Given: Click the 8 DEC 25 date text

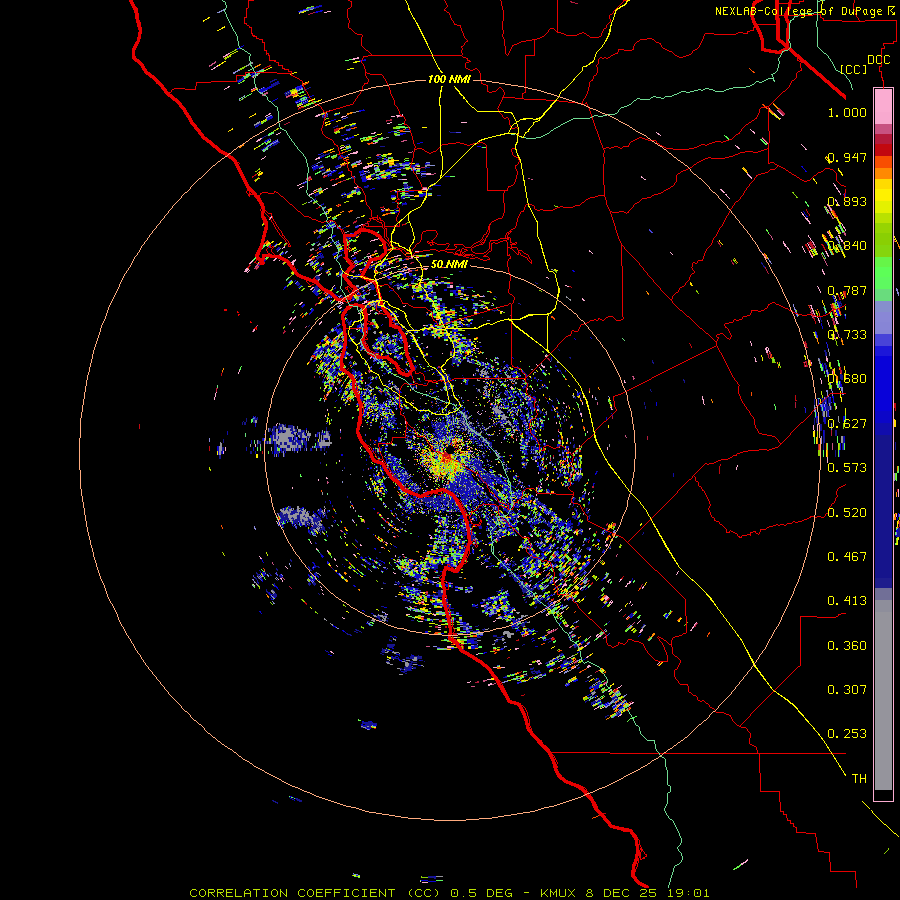Looking at the screenshot, I should coord(623,893).
